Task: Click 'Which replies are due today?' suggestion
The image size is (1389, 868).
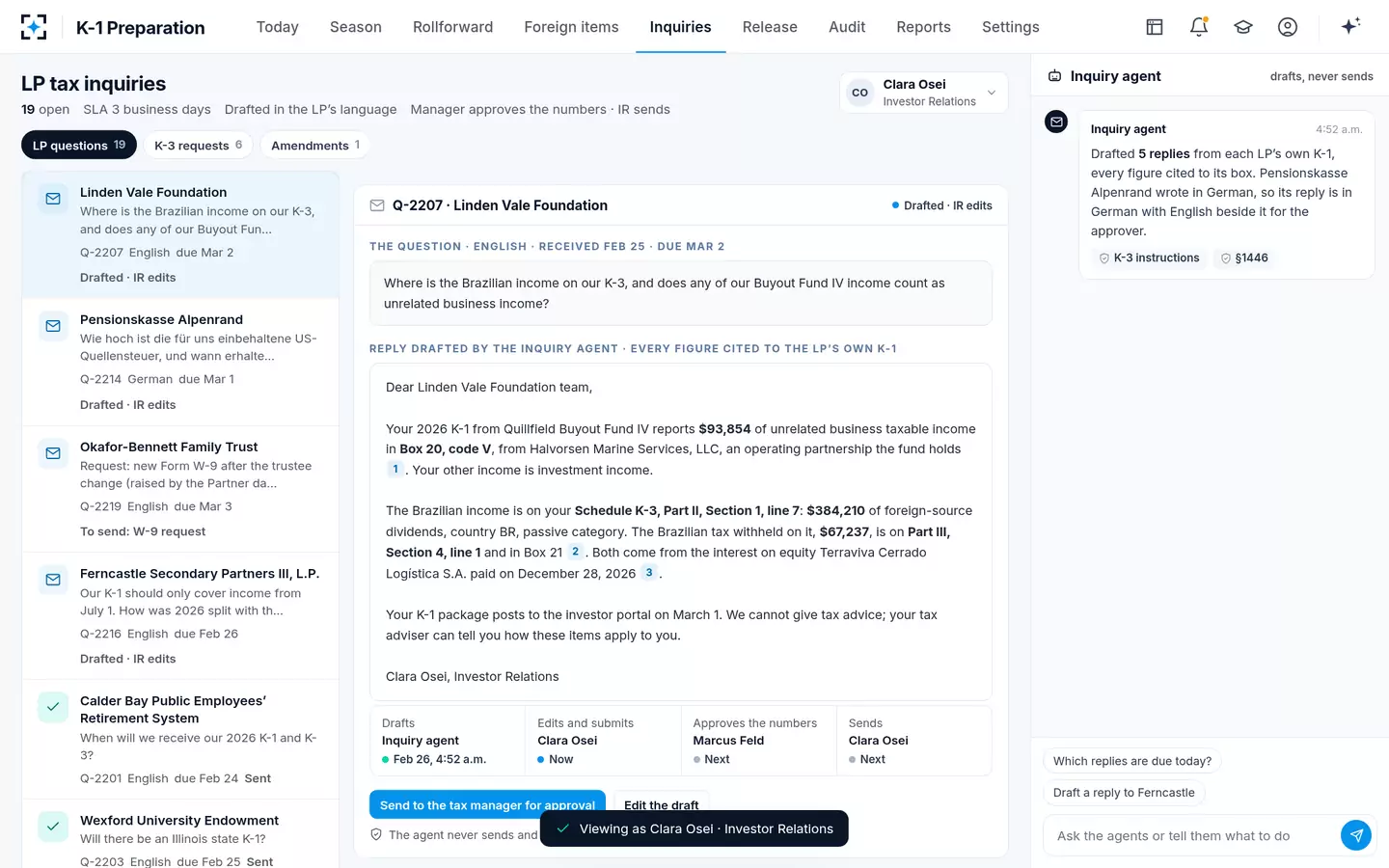Action: 1132,761
